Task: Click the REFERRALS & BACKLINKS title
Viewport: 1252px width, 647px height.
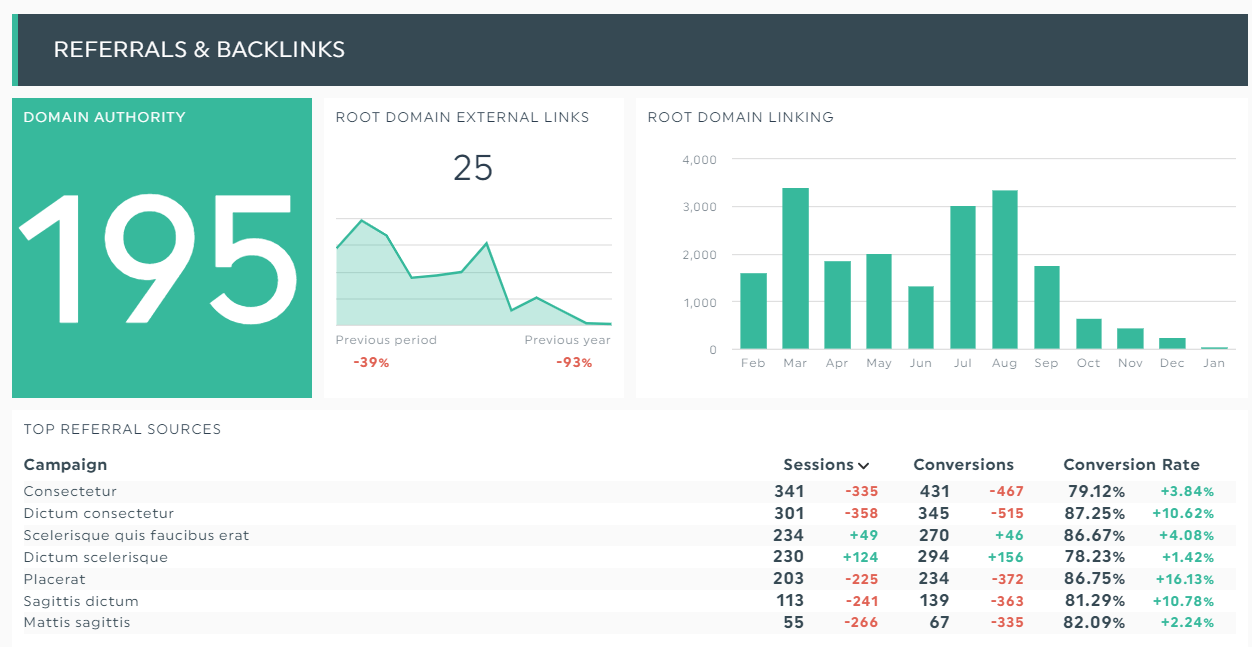Action: tap(199, 48)
